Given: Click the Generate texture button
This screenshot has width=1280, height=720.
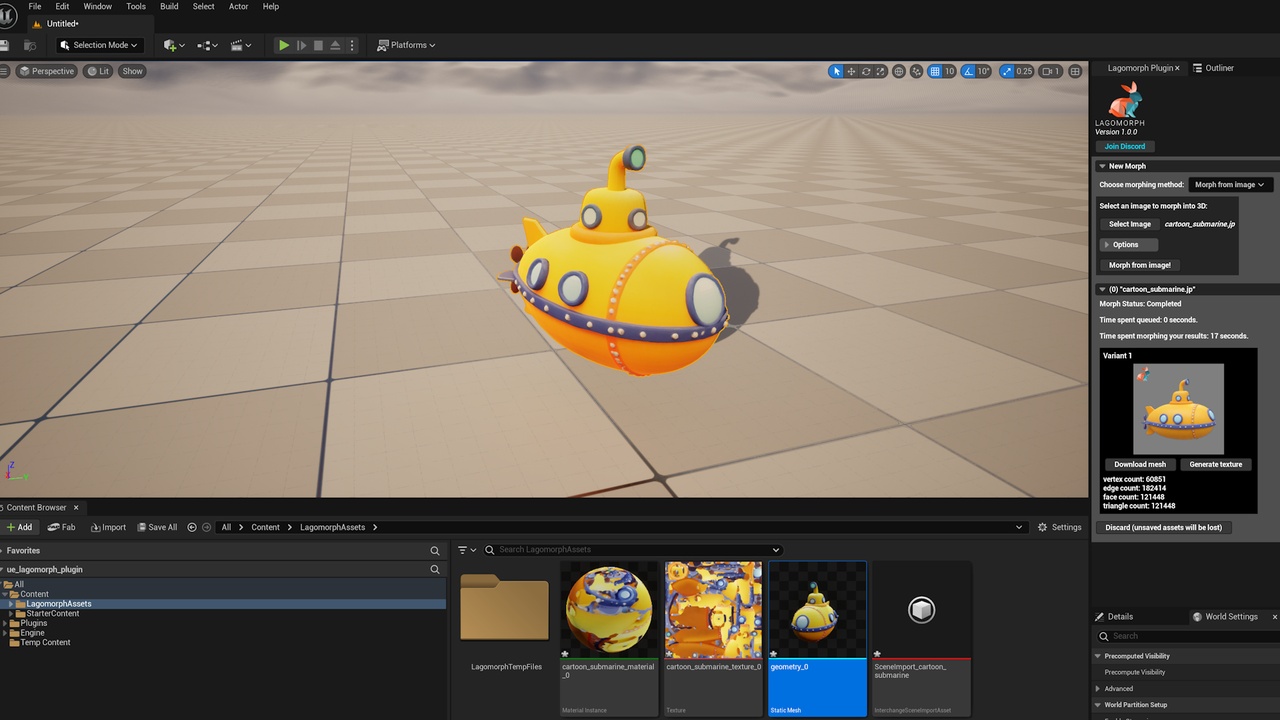Looking at the screenshot, I should coord(1216,464).
